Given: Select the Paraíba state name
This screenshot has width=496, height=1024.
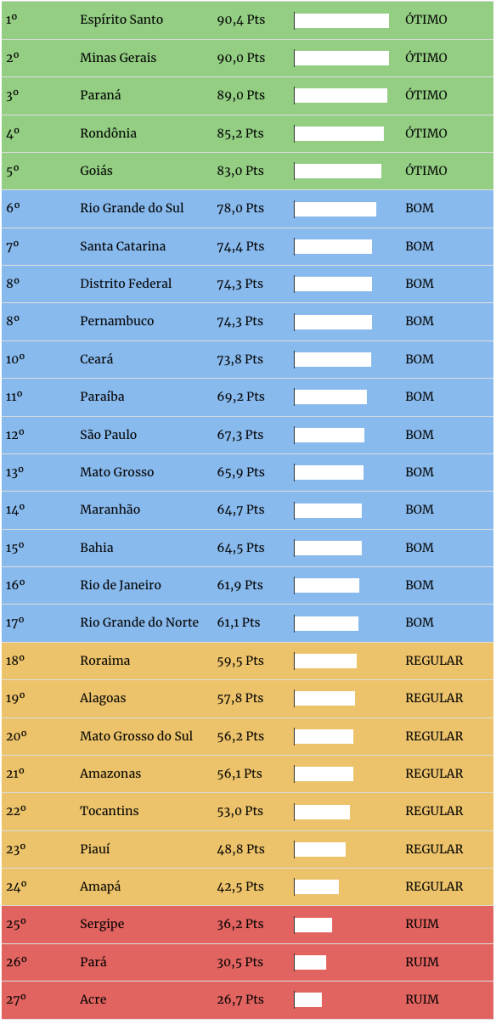Looking at the screenshot, I should (102, 396).
